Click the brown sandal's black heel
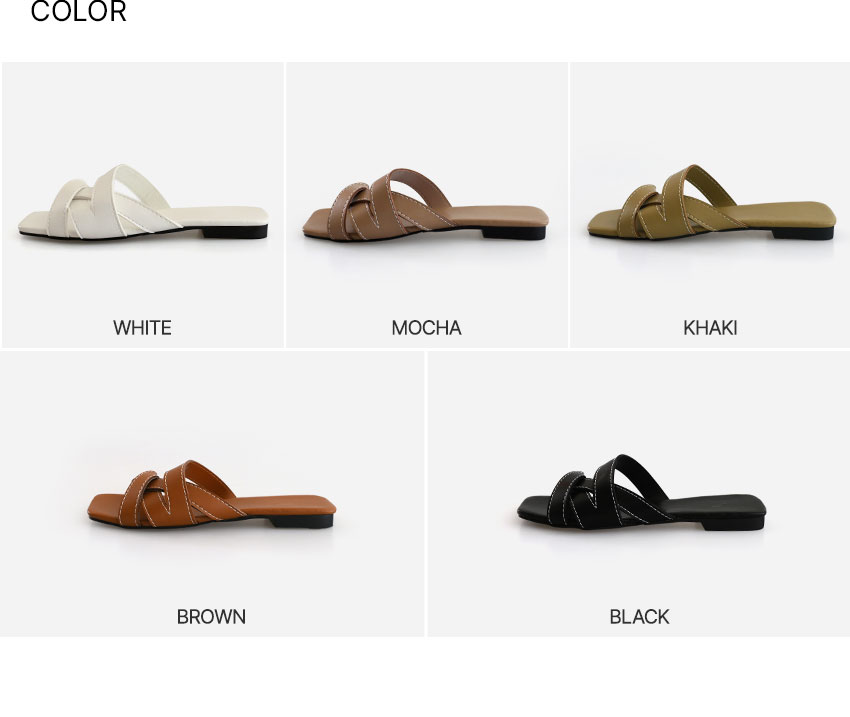Viewport: 850px width, 717px height. (301, 521)
